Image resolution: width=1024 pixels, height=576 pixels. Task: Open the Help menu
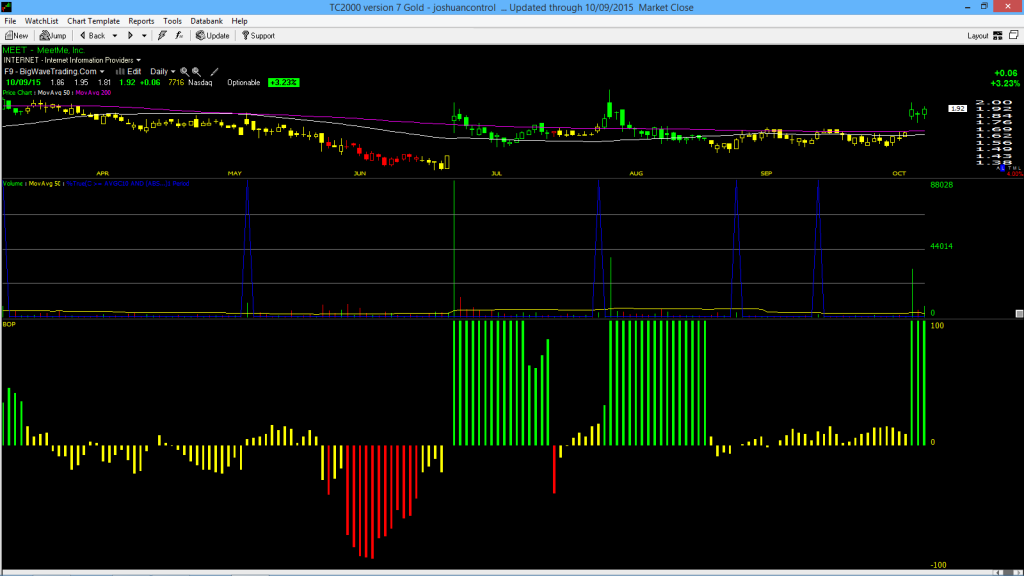tap(240, 21)
